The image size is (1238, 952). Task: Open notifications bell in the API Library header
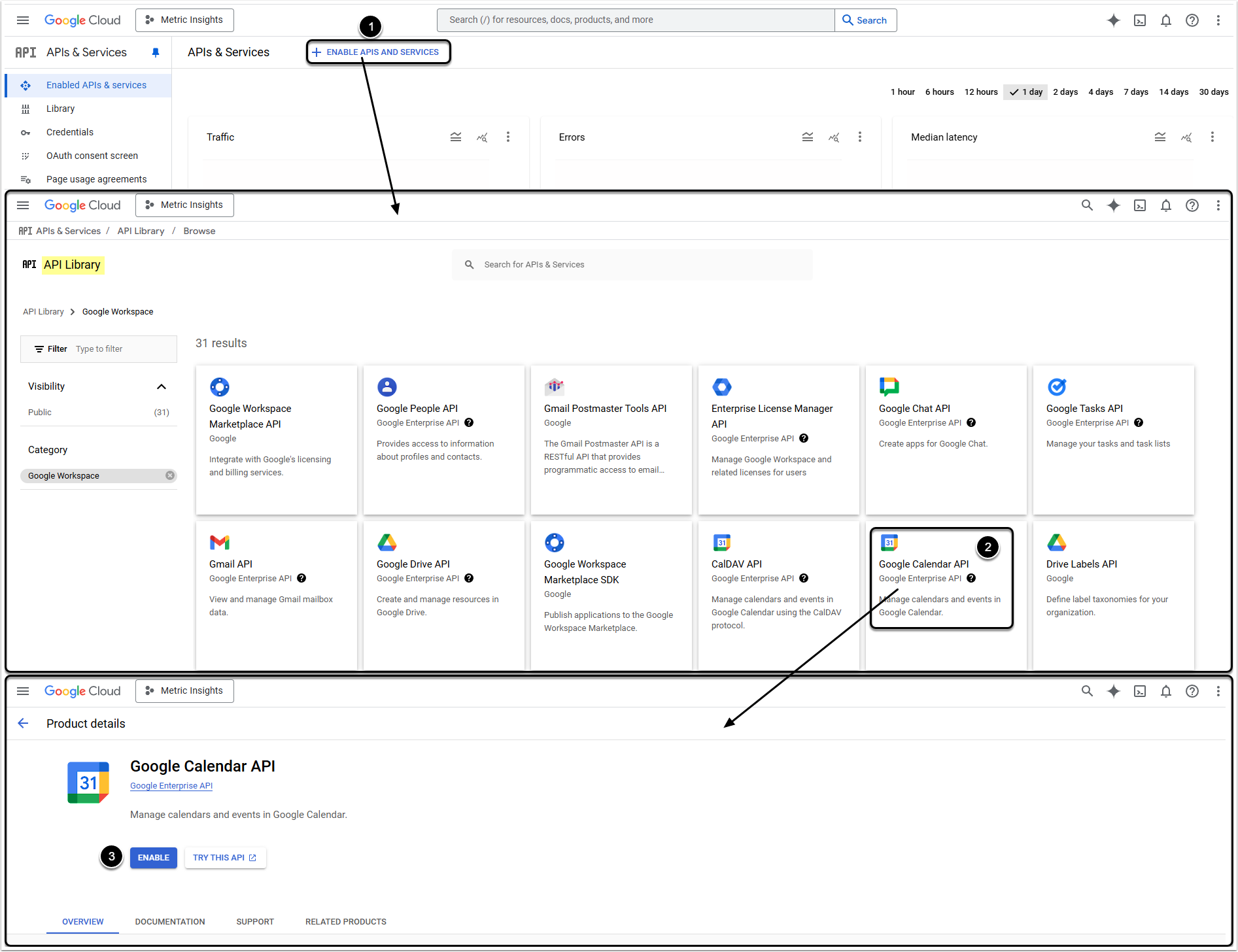point(1166,205)
